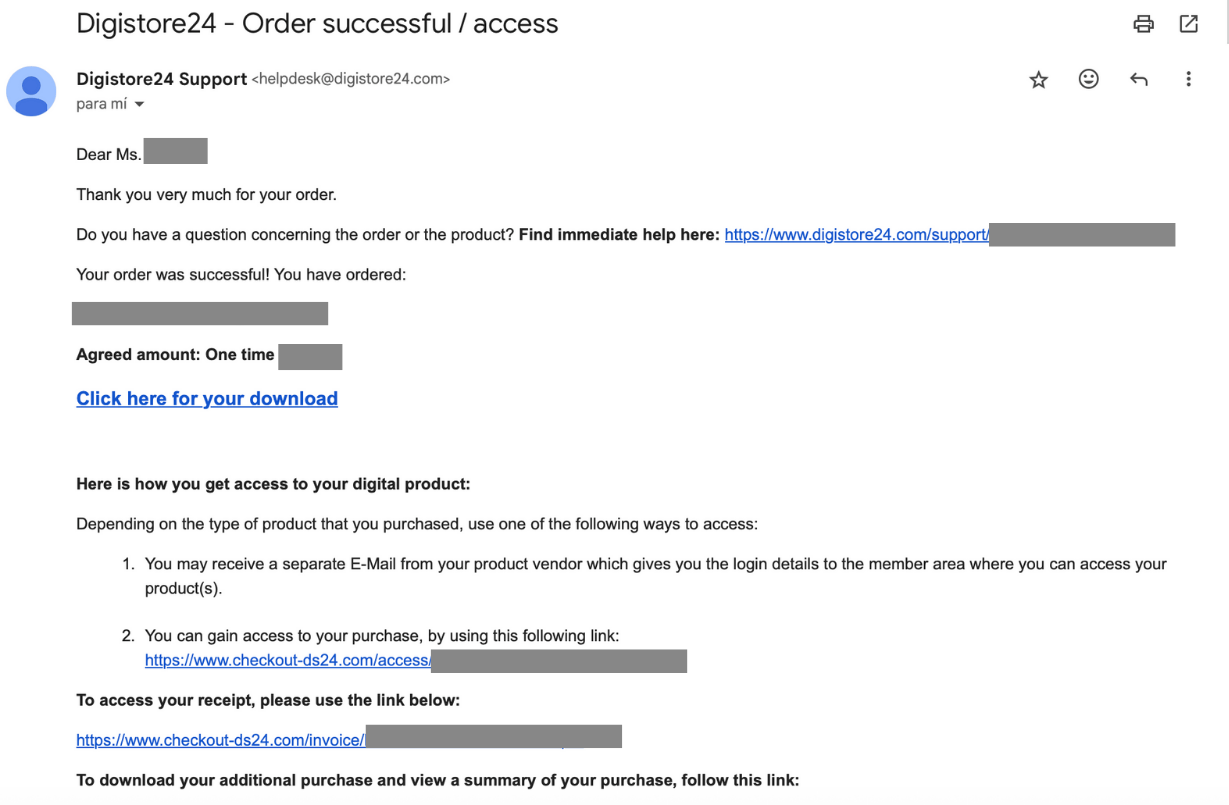Click the email subject line title

(x=317, y=24)
